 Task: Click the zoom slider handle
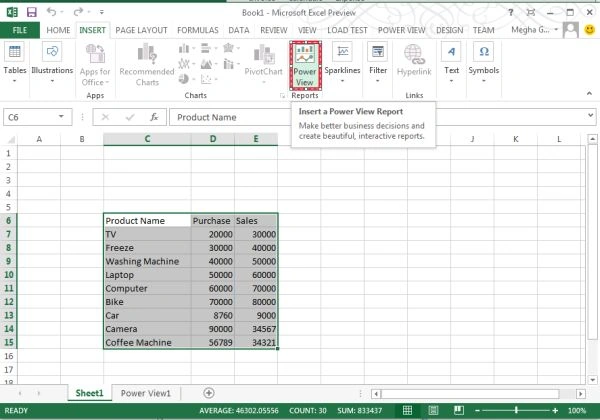click(x=516, y=410)
